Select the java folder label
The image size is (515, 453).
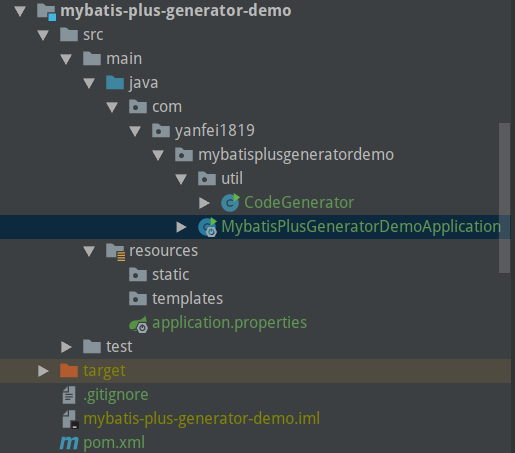143,83
